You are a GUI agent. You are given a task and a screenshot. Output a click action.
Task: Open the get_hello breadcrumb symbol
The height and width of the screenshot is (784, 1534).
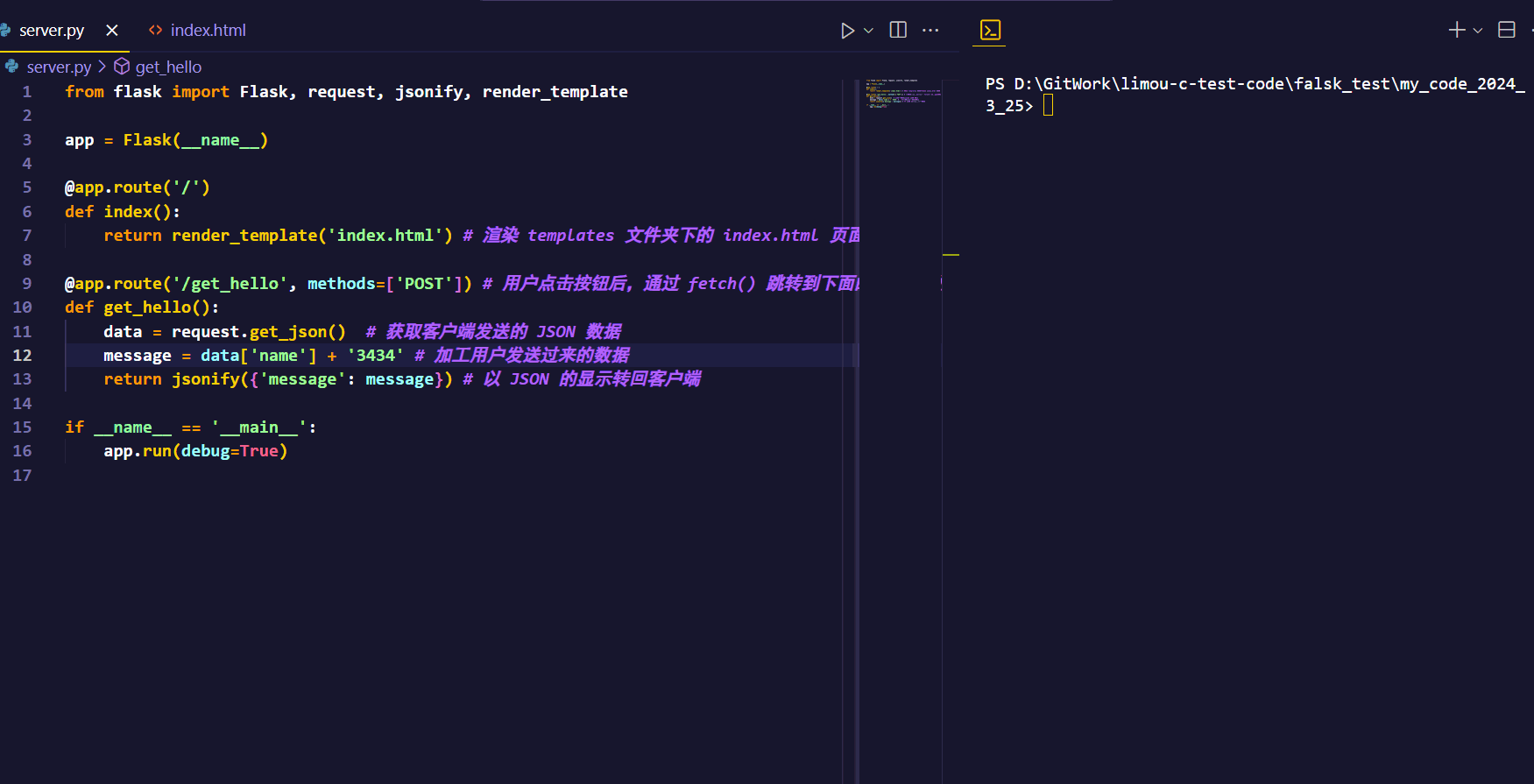tap(168, 67)
